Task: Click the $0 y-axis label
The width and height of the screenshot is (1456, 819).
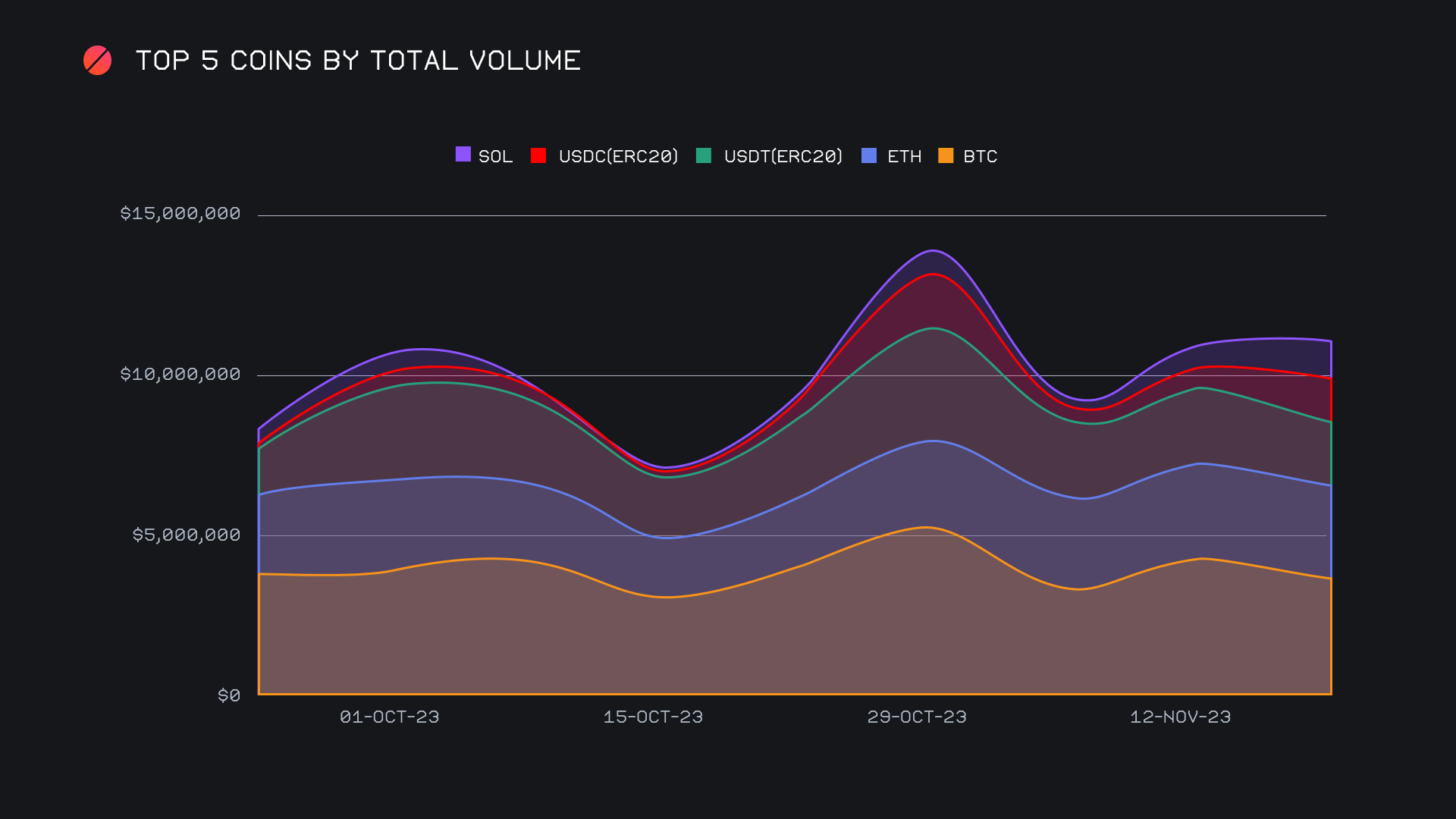Action: click(229, 696)
